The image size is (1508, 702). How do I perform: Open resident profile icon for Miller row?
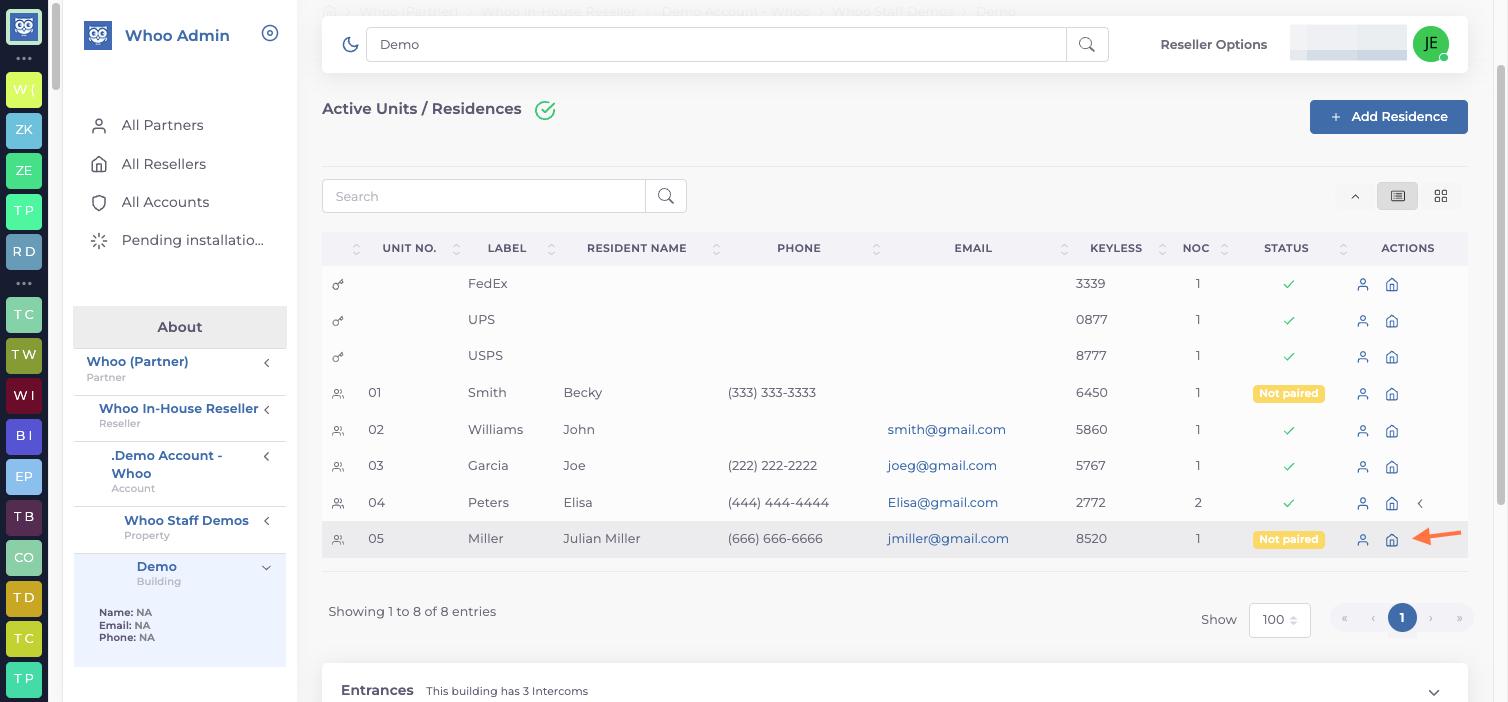1362,540
